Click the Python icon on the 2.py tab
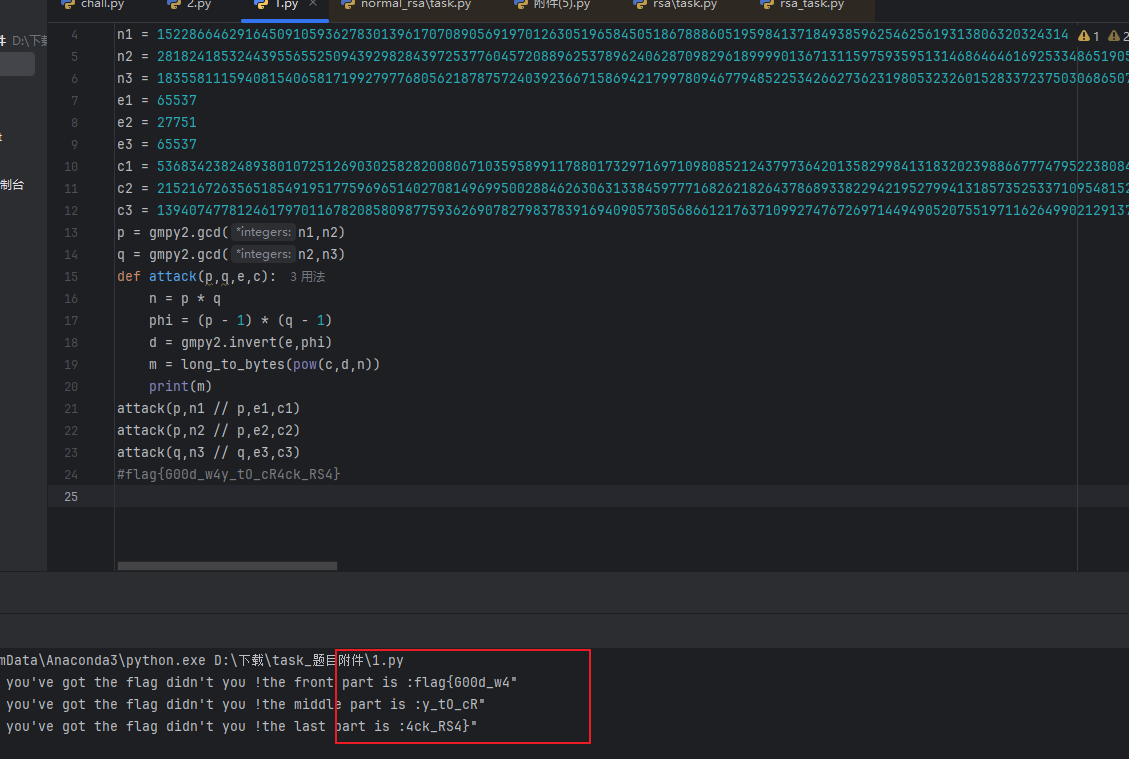 point(172,5)
